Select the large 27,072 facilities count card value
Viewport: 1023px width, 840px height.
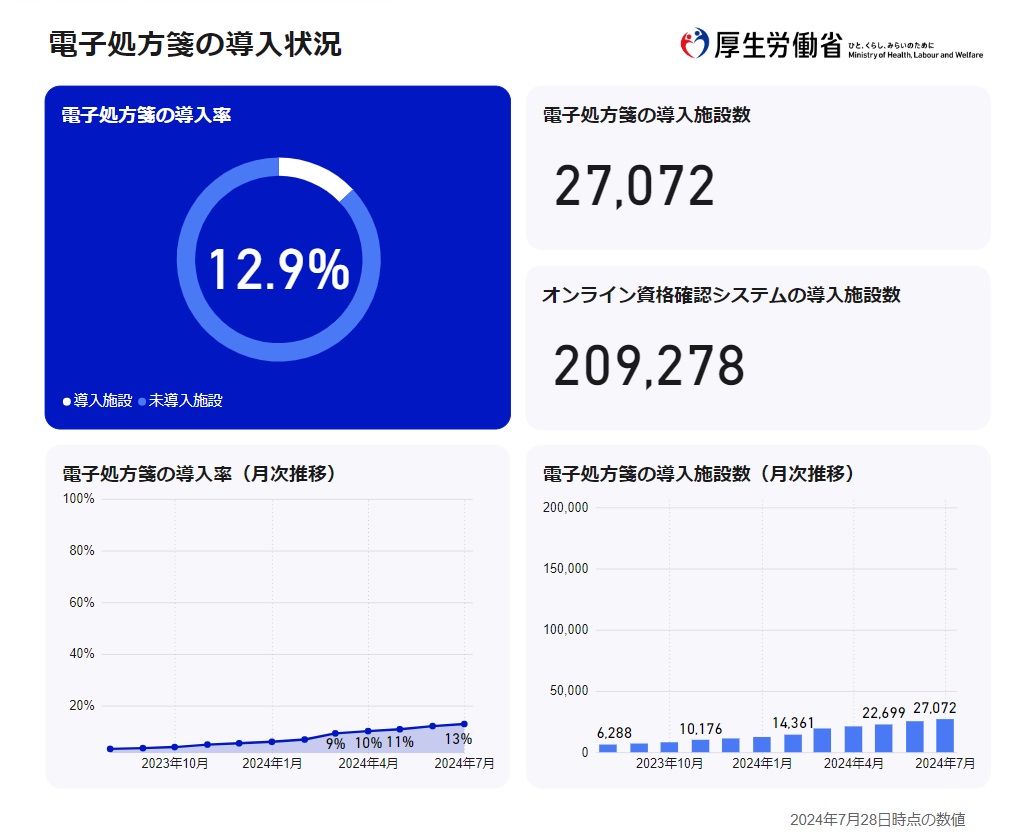coord(634,187)
